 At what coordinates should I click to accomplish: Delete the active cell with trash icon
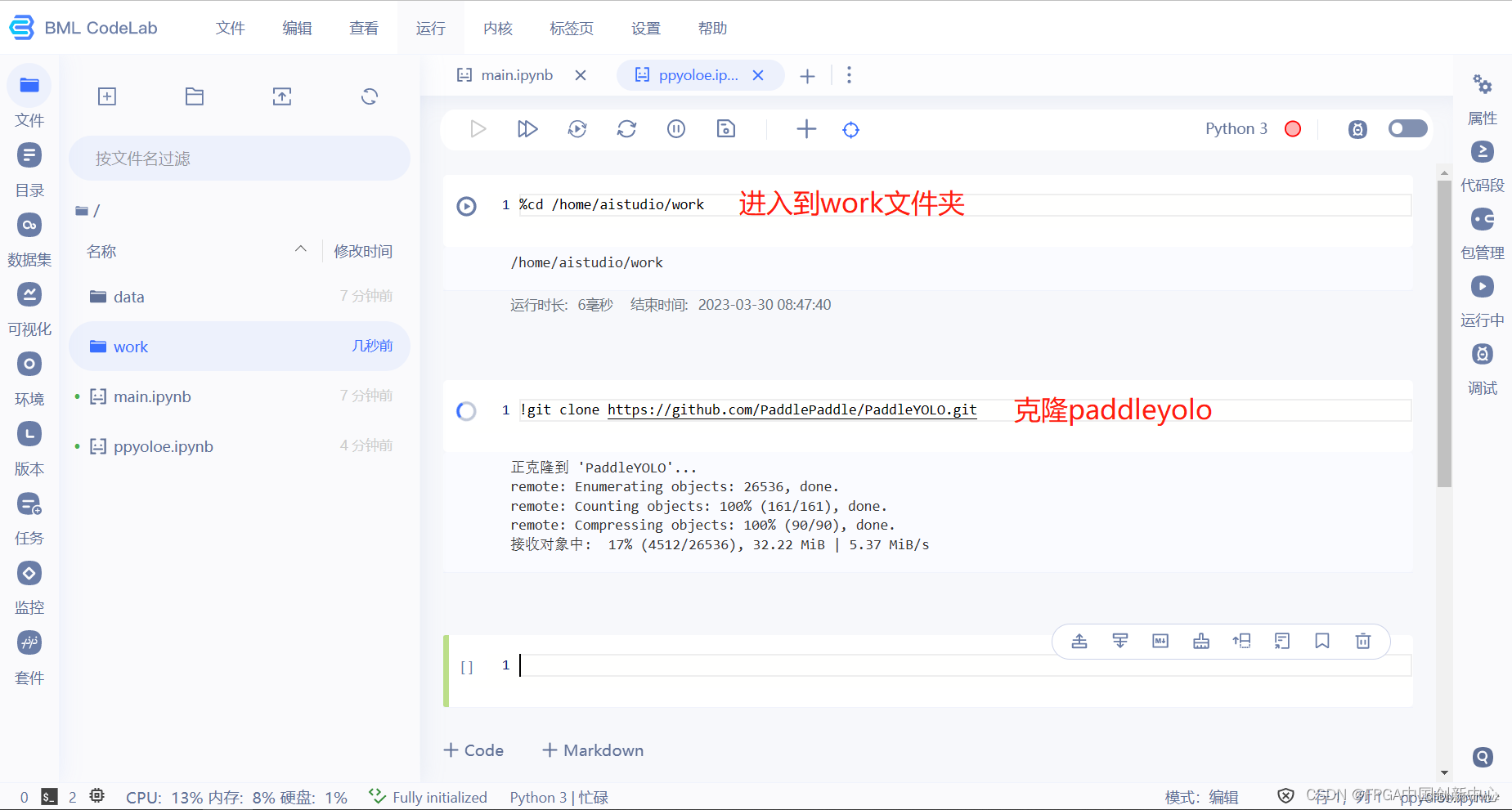click(x=1363, y=641)
